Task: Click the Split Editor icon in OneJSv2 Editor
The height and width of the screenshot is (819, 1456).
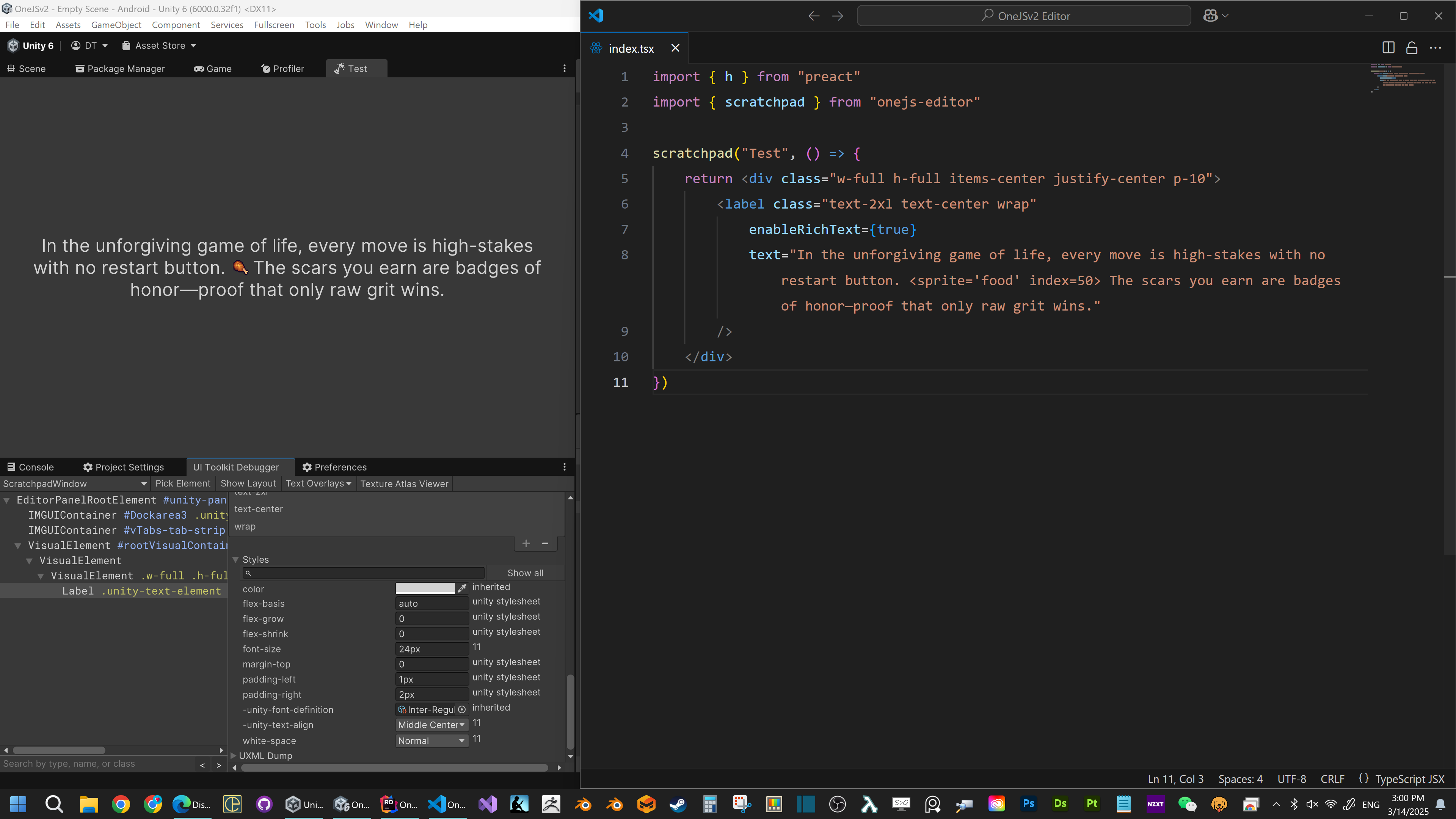Action: [1389, 47]
